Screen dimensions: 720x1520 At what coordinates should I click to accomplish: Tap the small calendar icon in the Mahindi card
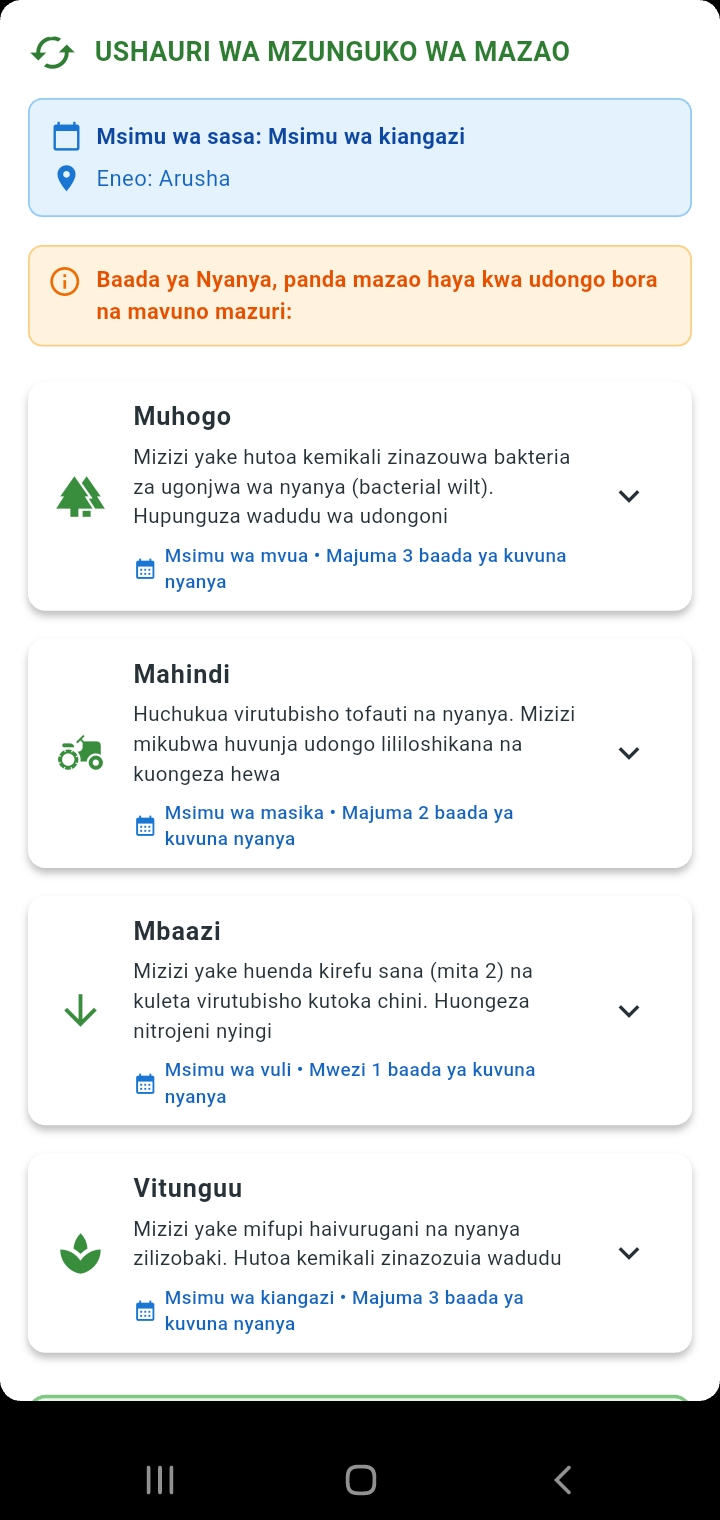tap(145, 826)
